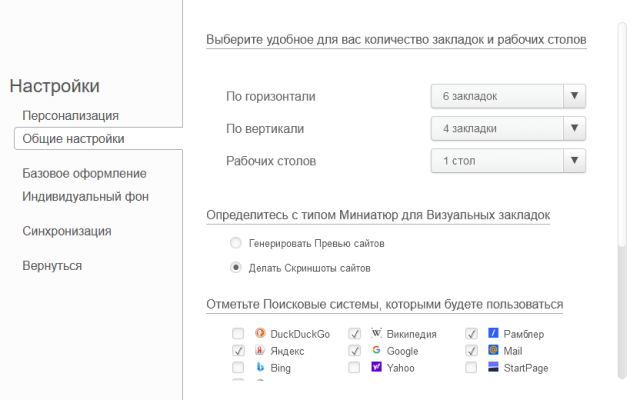Switch to Базовое оформление section
This screenshot has height=400, width=640.
point(85,174)
